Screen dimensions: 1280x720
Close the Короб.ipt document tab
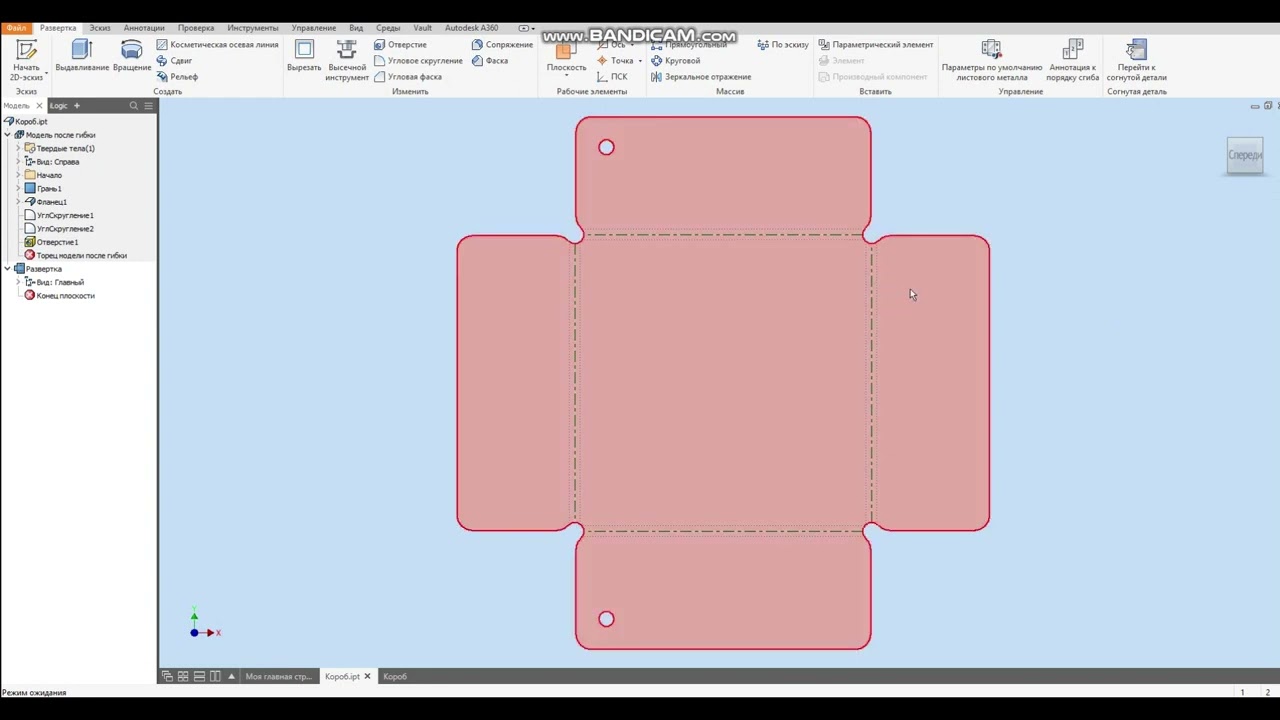pos(367,676)
